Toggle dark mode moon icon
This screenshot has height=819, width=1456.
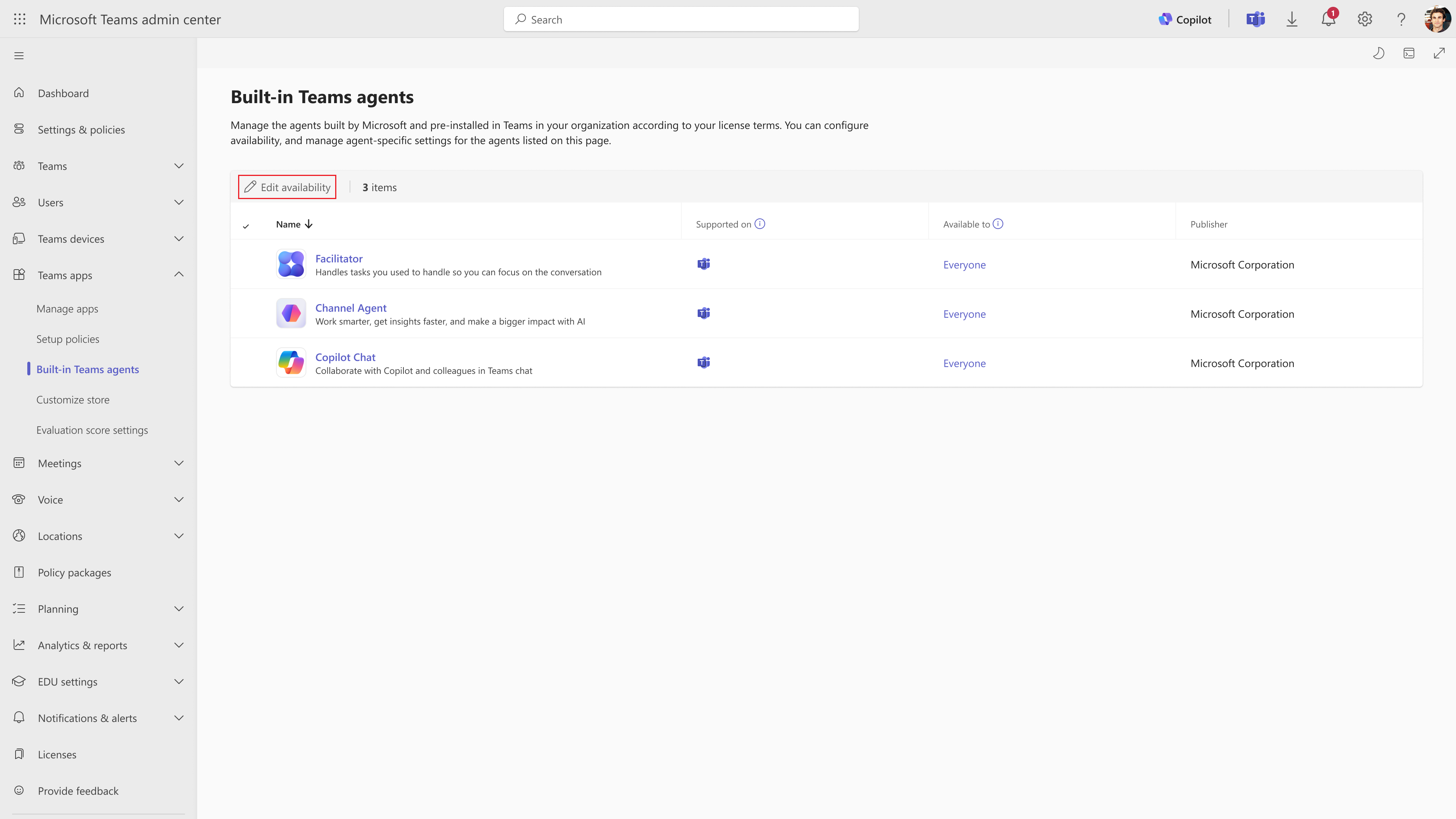[x=1379, y=53]
